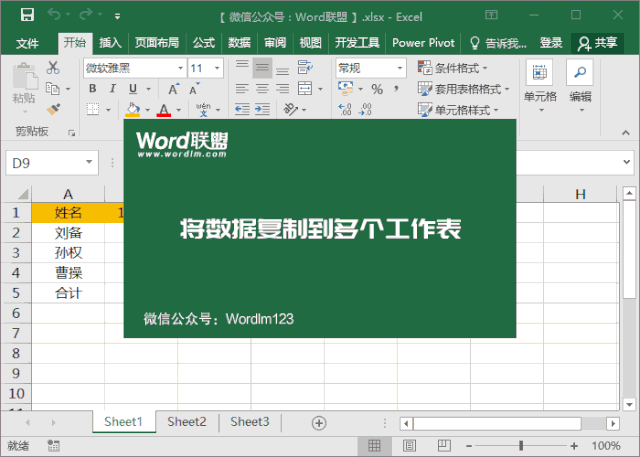Apply percent style
The height and width of the screenshot is (457, 640).
point(377,89)
